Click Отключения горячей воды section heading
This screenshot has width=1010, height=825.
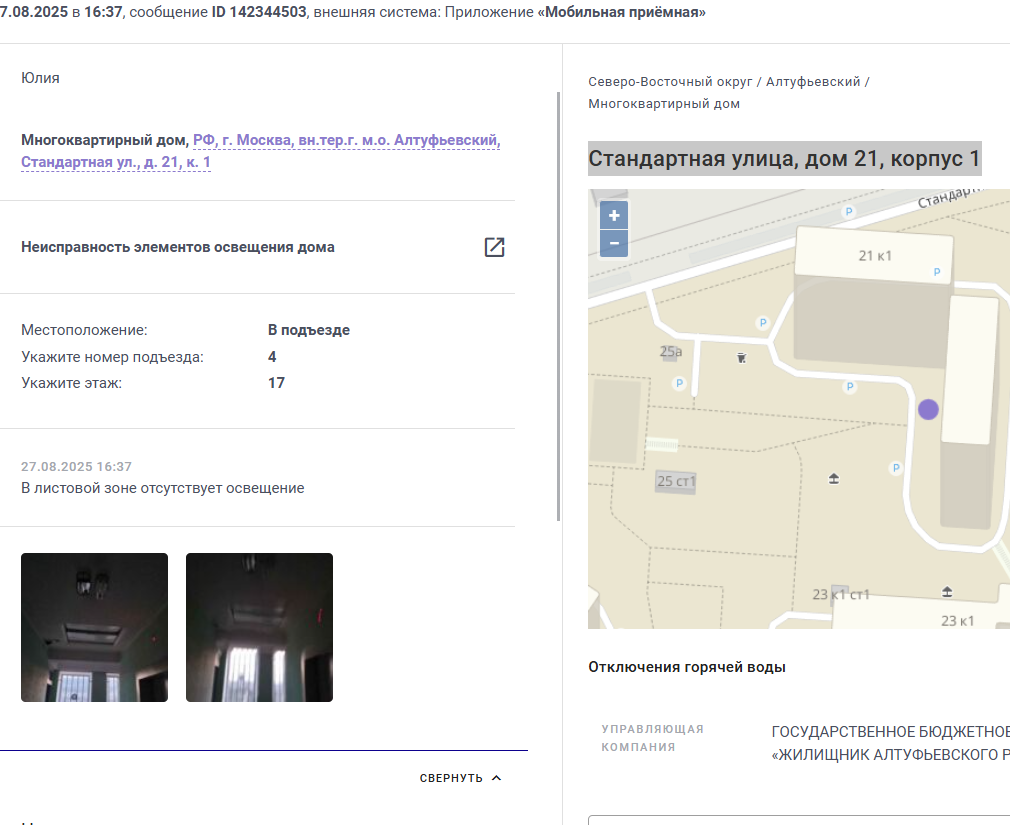click(x=687, y=667)
